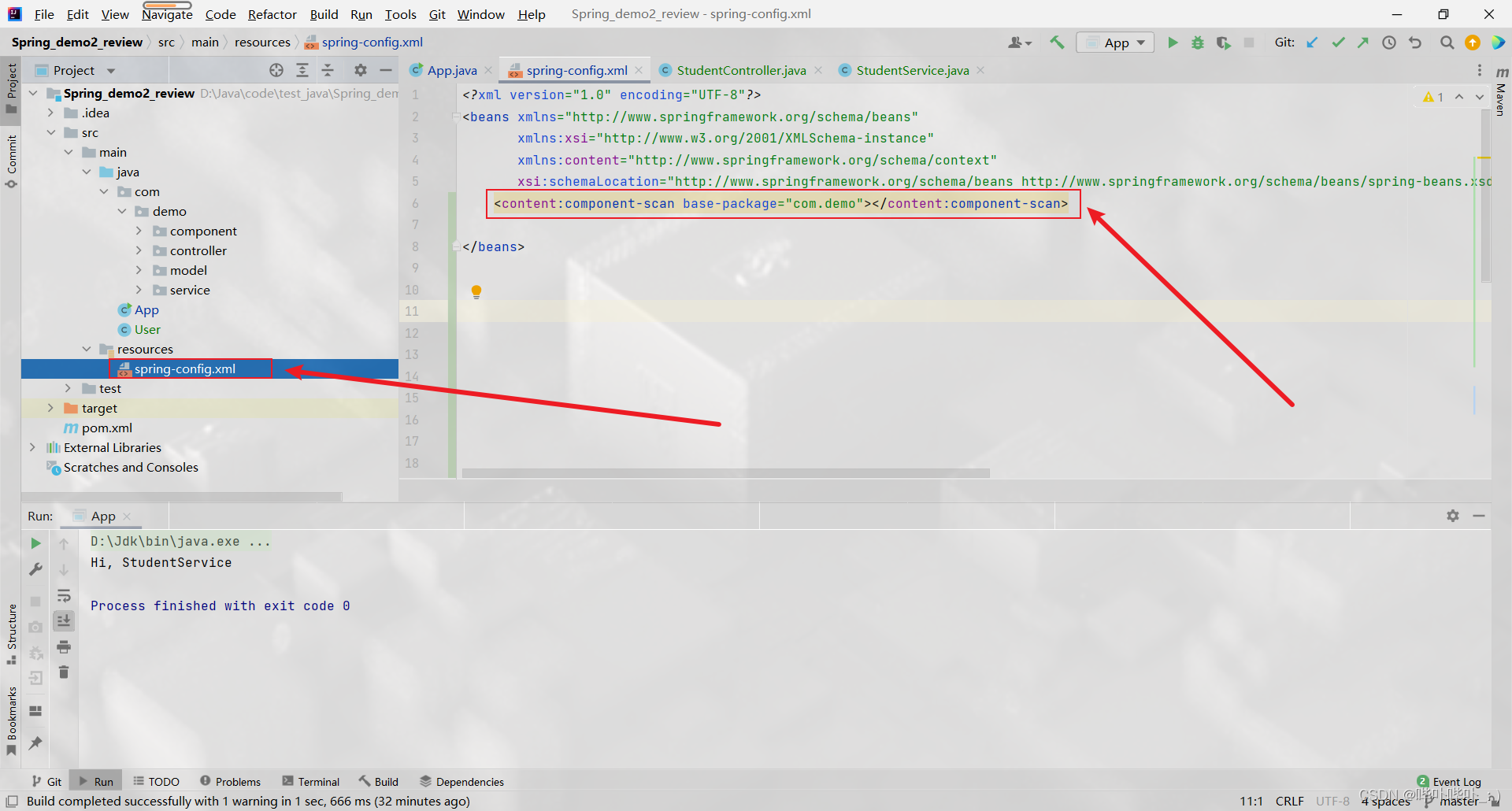Expand the target folder
The width and height of the screenshot is (1512, 811).
pyautogui.click(x=50, y=408)
